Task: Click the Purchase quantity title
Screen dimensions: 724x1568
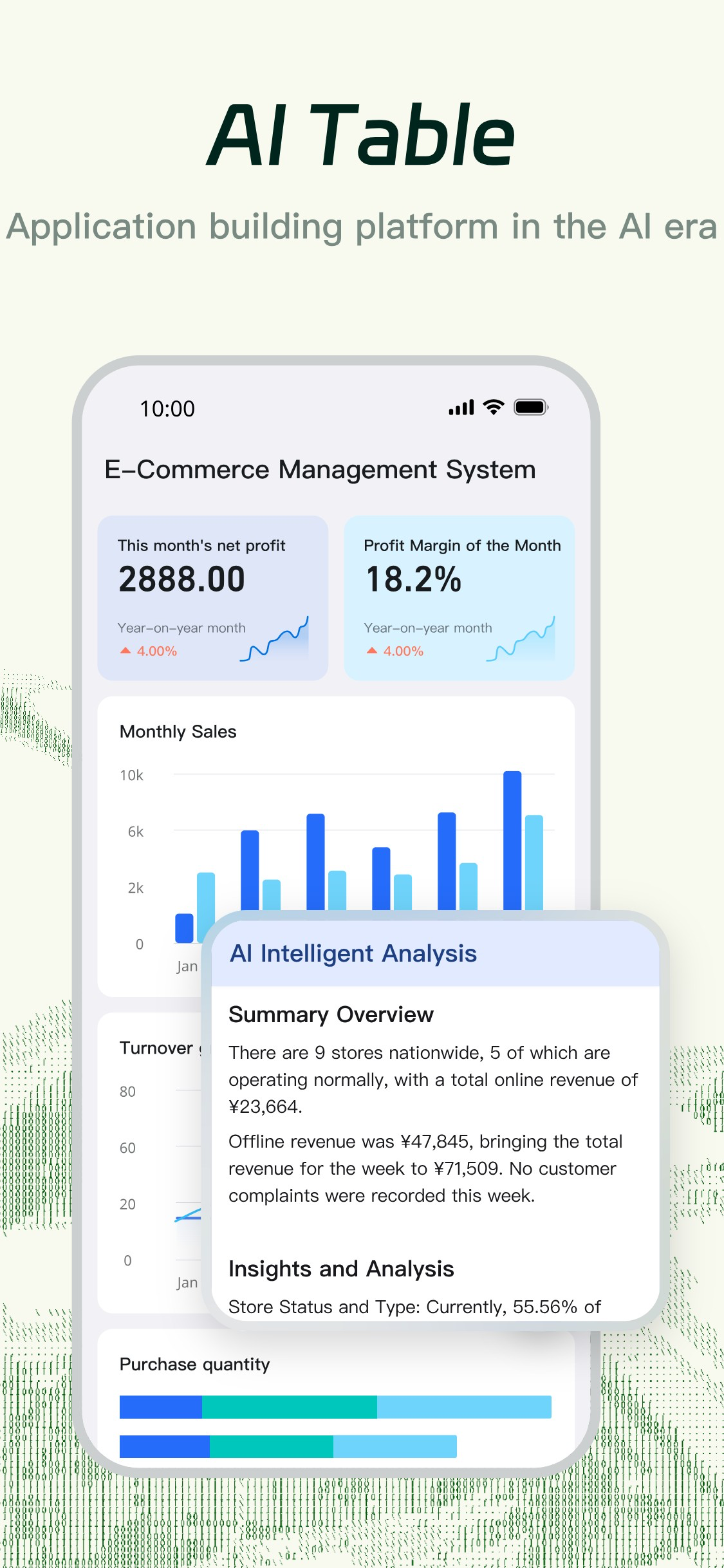Action: 194,1365
